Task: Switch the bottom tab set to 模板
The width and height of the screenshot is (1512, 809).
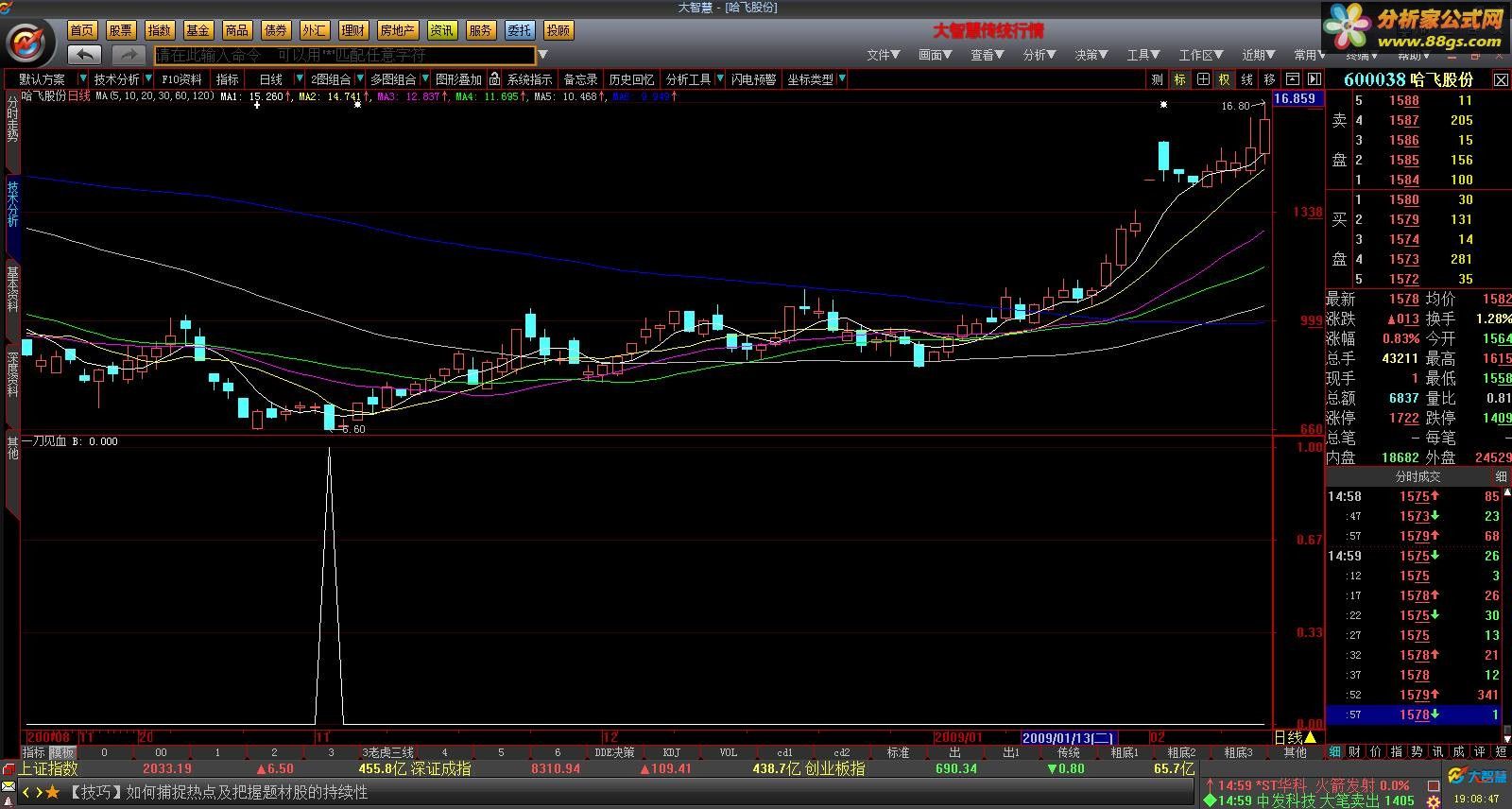Action: point(61,752)
